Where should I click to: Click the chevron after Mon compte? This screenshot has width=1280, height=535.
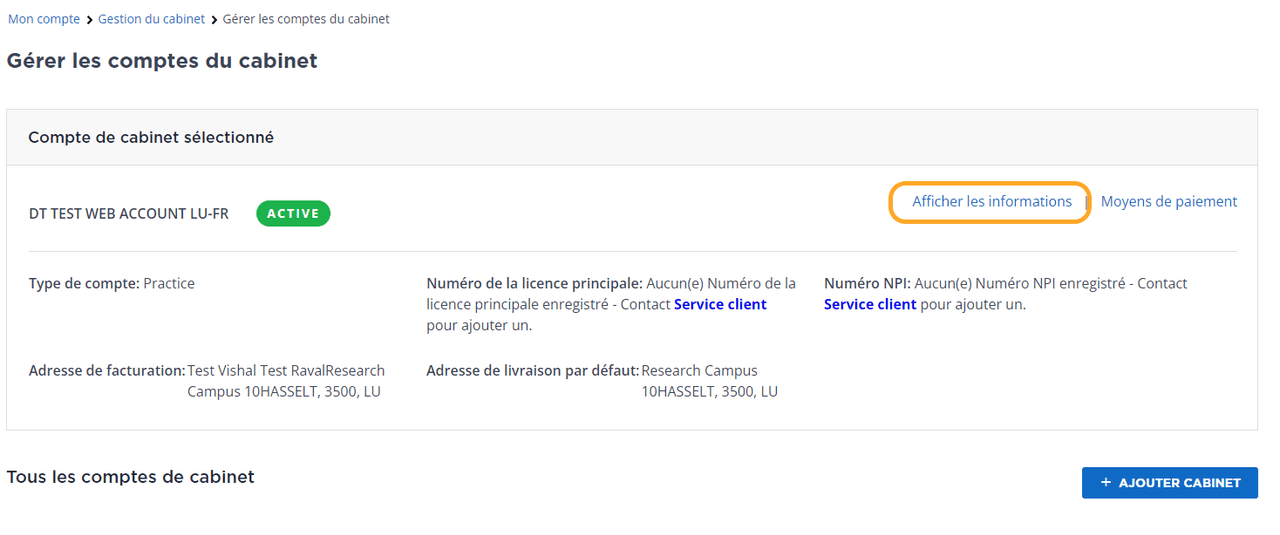(89, 20)
